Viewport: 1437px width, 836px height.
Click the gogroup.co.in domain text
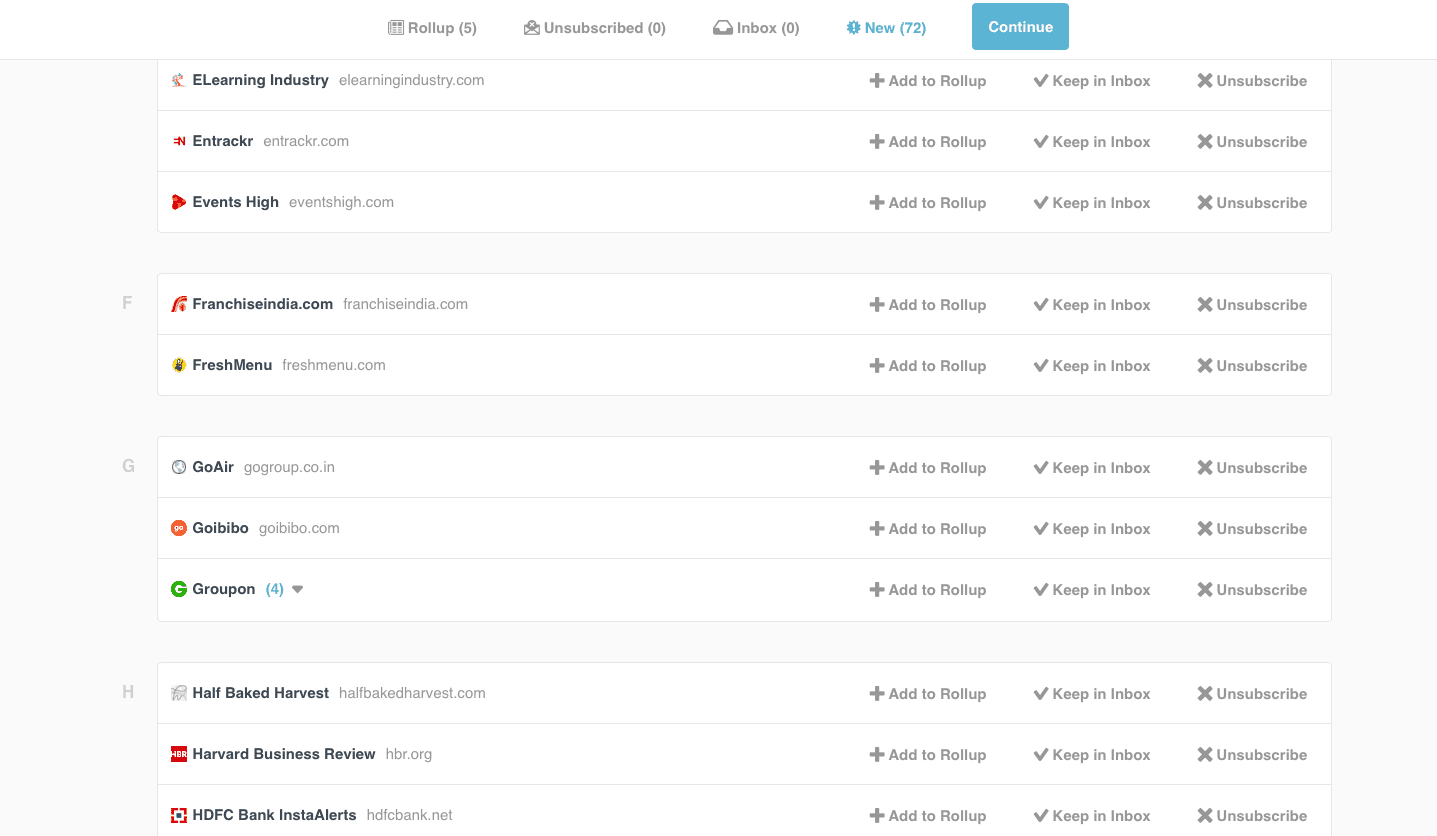pyautogui.click(x=289, y=467)
